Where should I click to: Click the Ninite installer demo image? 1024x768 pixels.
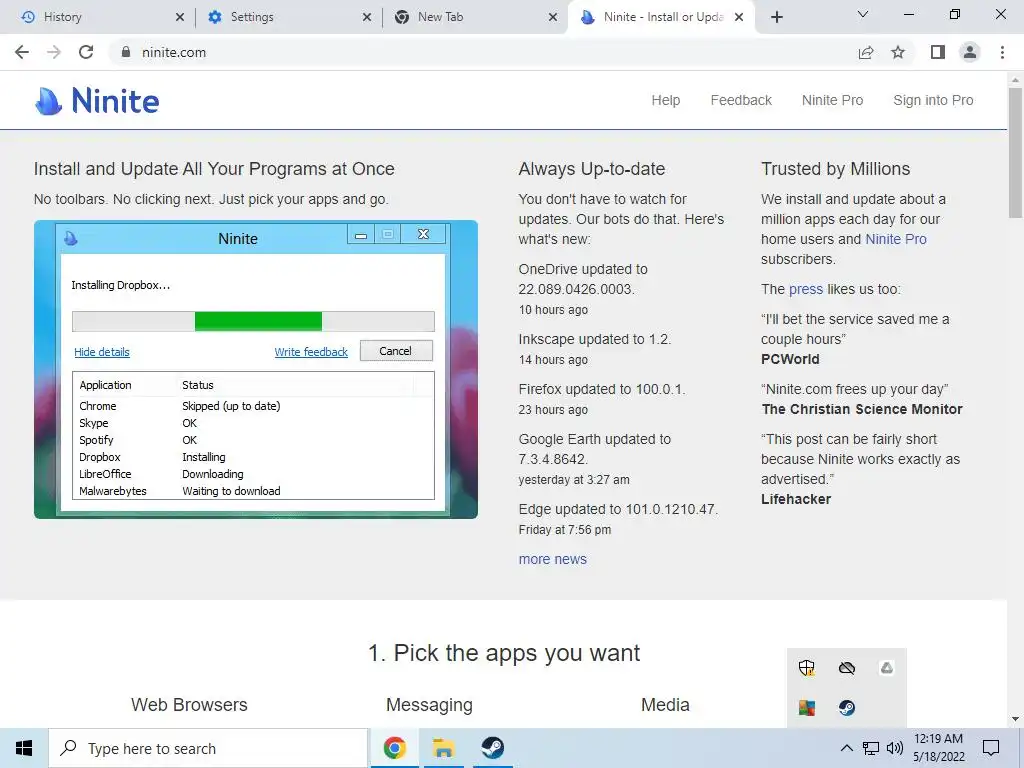click(x=256, y=370)
